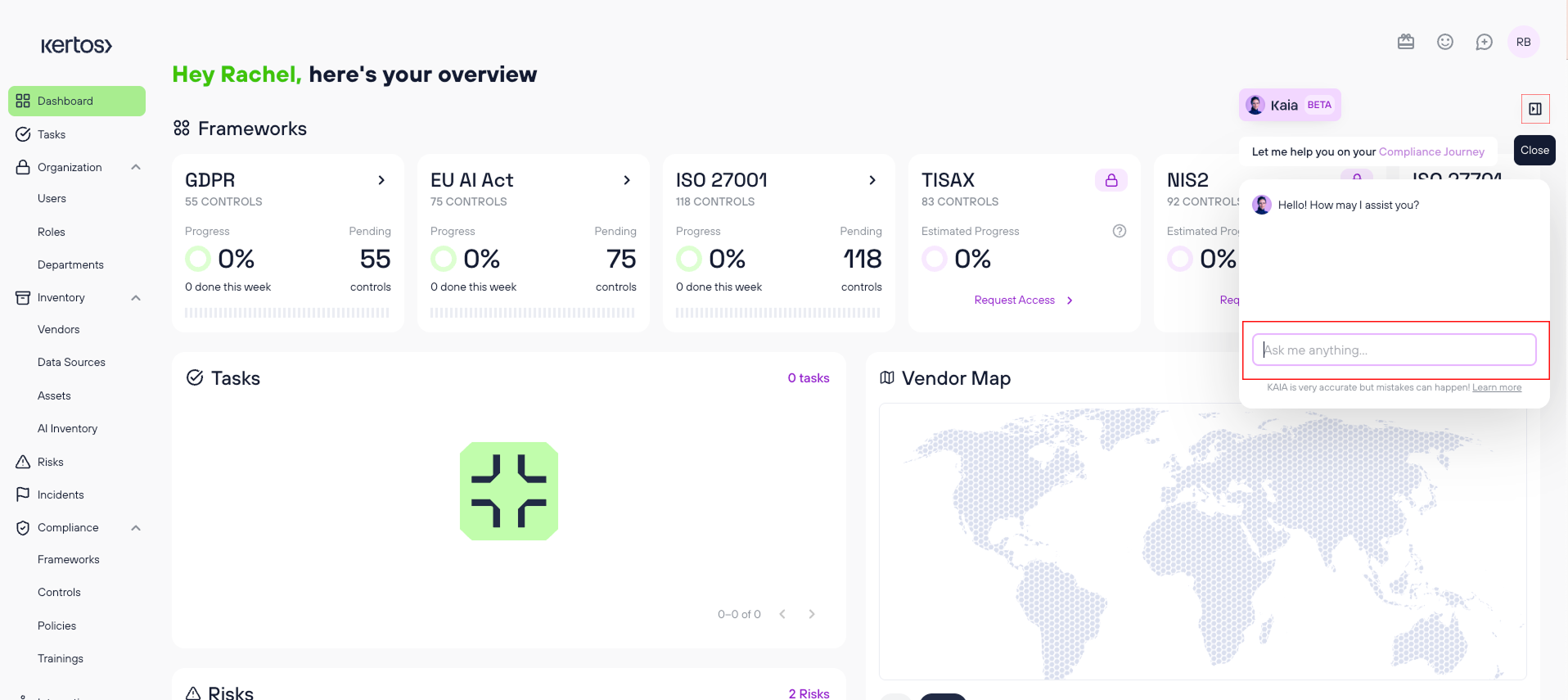
Task: Click the smiley feedback icon
Action: point(1445,42)
